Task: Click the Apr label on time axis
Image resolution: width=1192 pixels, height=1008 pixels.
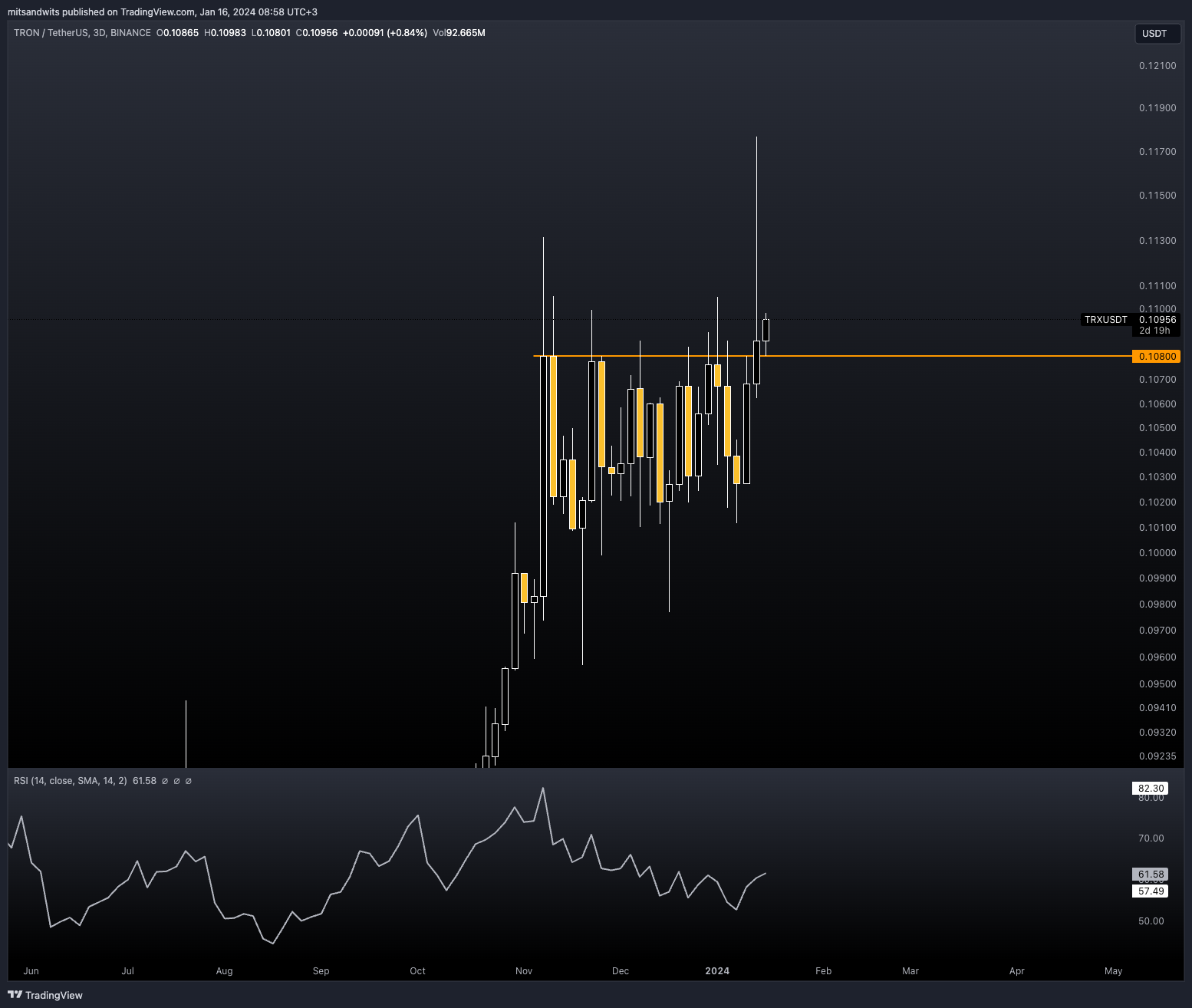Action: click(1017, 971)
